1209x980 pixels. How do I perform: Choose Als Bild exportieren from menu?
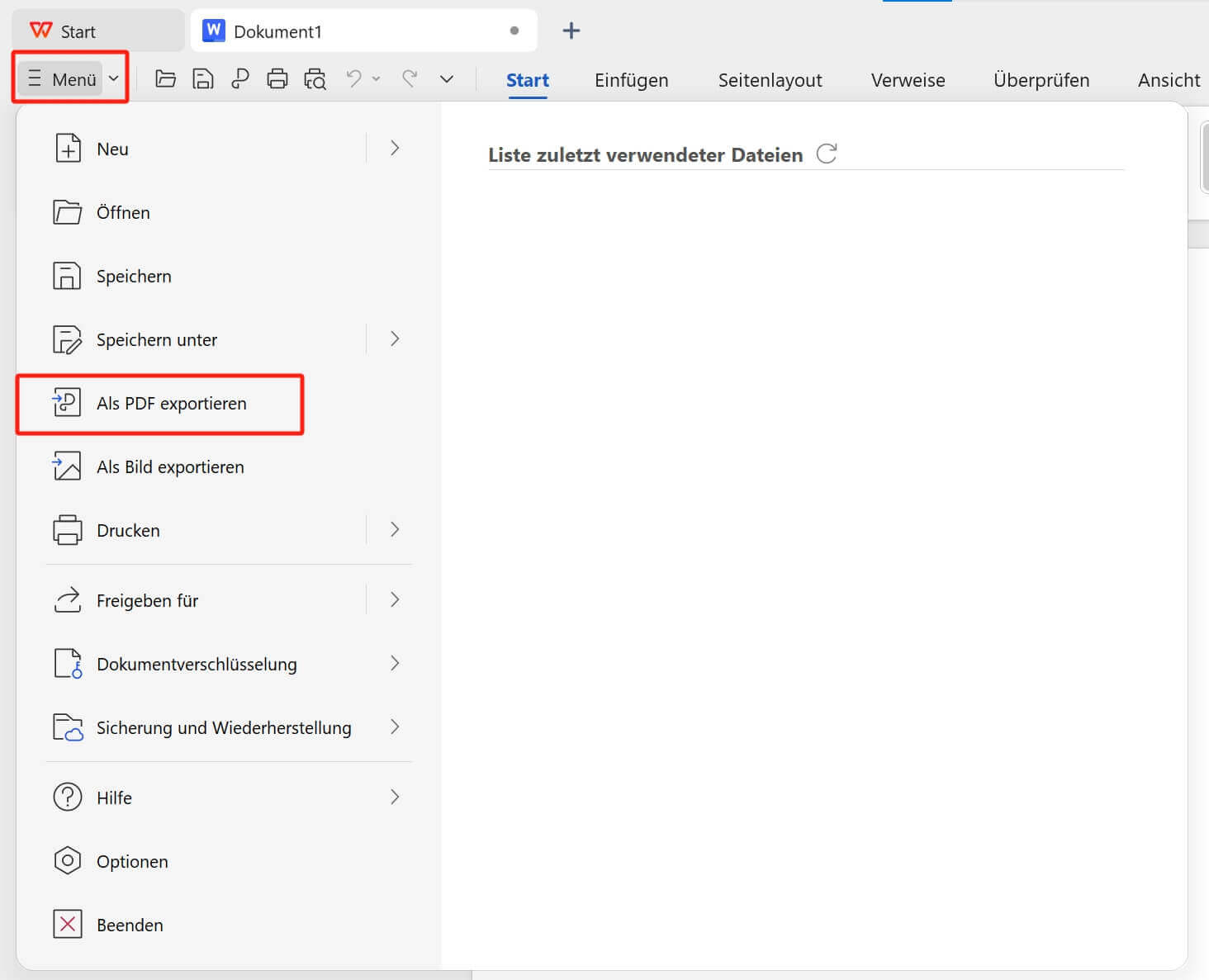[170, 467]
